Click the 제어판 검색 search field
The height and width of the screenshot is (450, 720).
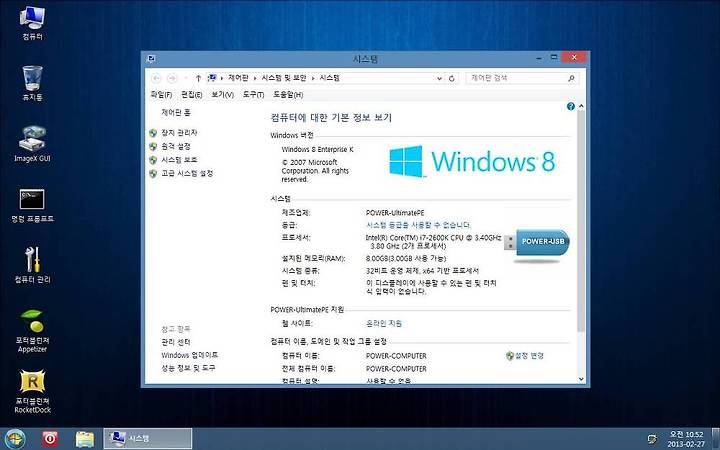pos(517,78)
